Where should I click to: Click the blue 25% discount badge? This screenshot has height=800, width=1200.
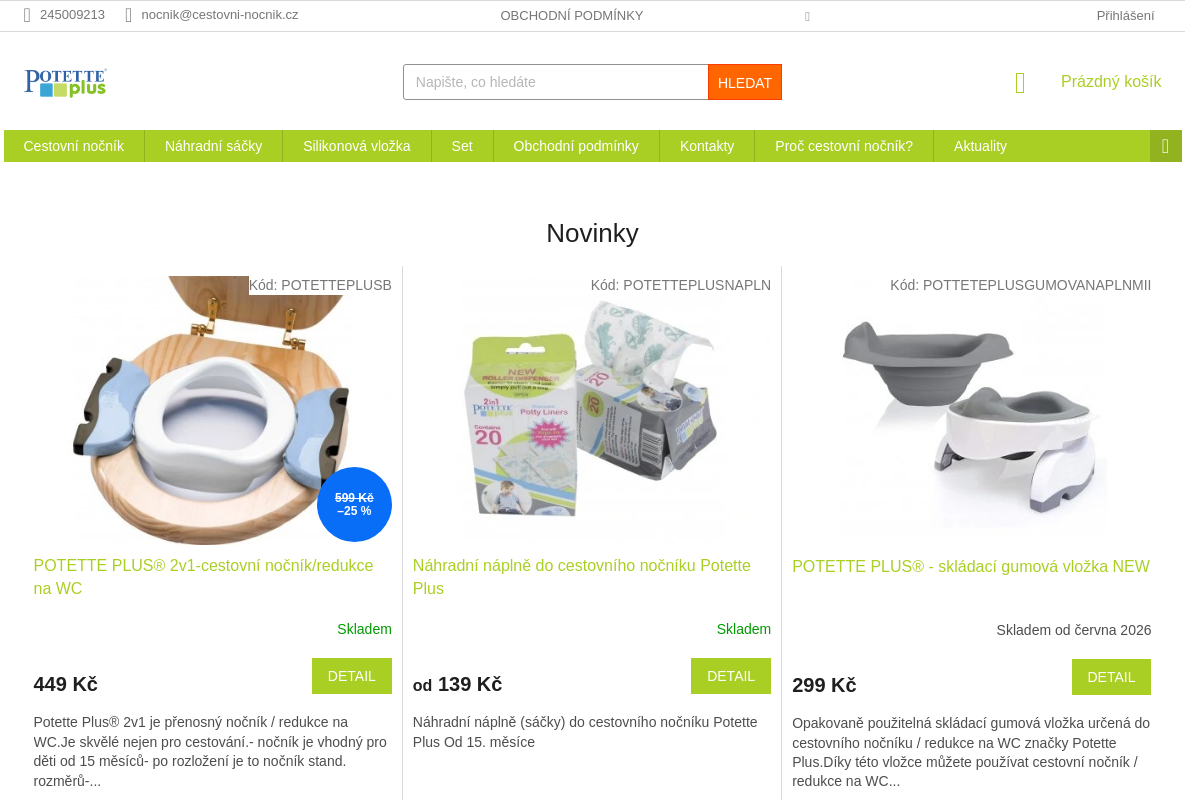(354, 504)
